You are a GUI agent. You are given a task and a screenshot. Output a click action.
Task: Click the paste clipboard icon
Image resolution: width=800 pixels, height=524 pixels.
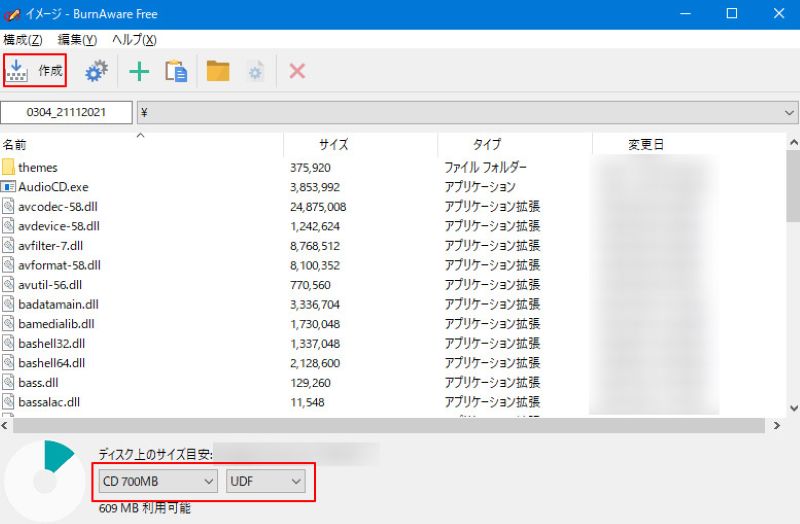177,71
